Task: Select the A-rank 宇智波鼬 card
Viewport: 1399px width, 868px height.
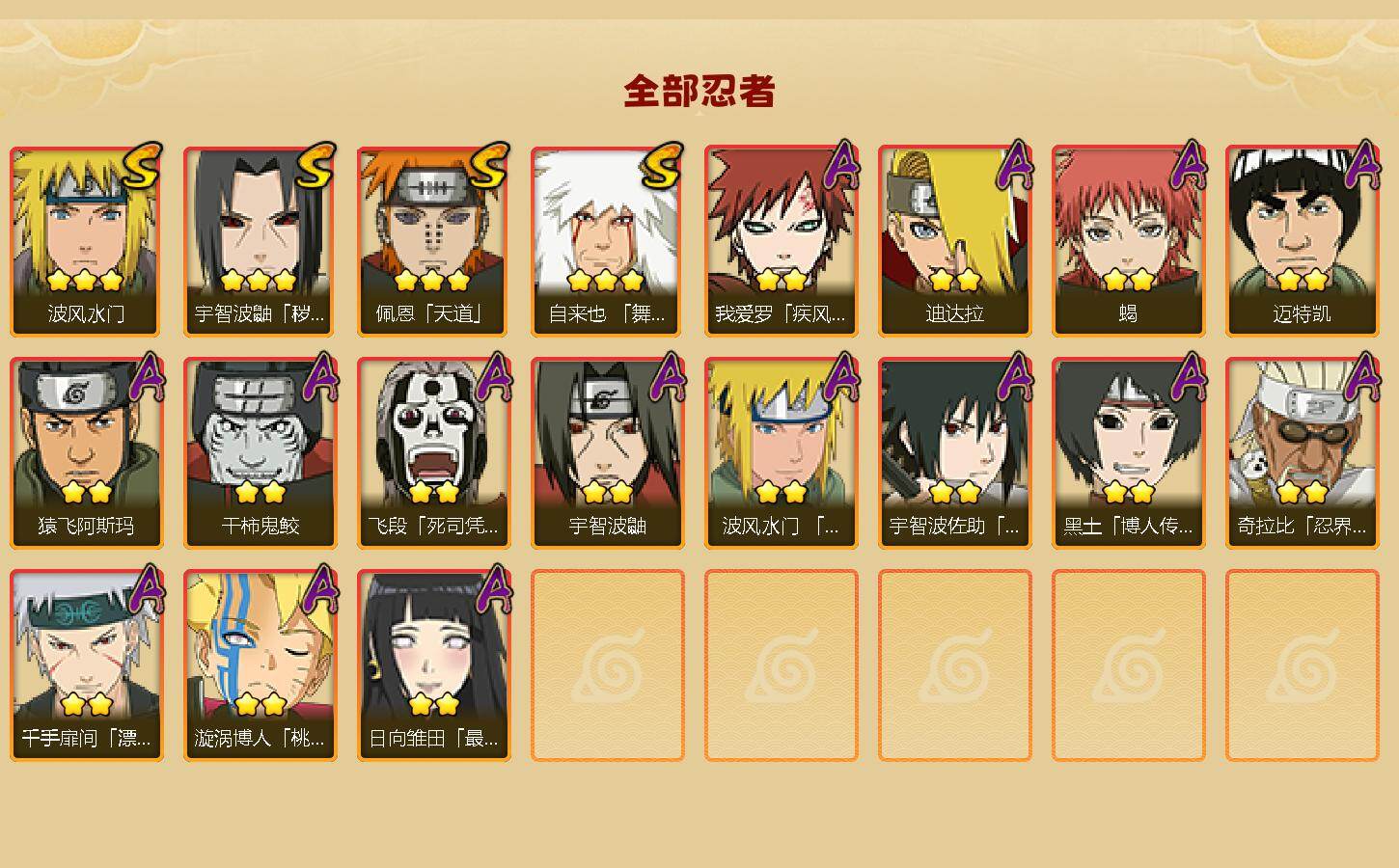Action: click(x=608, y=453)
